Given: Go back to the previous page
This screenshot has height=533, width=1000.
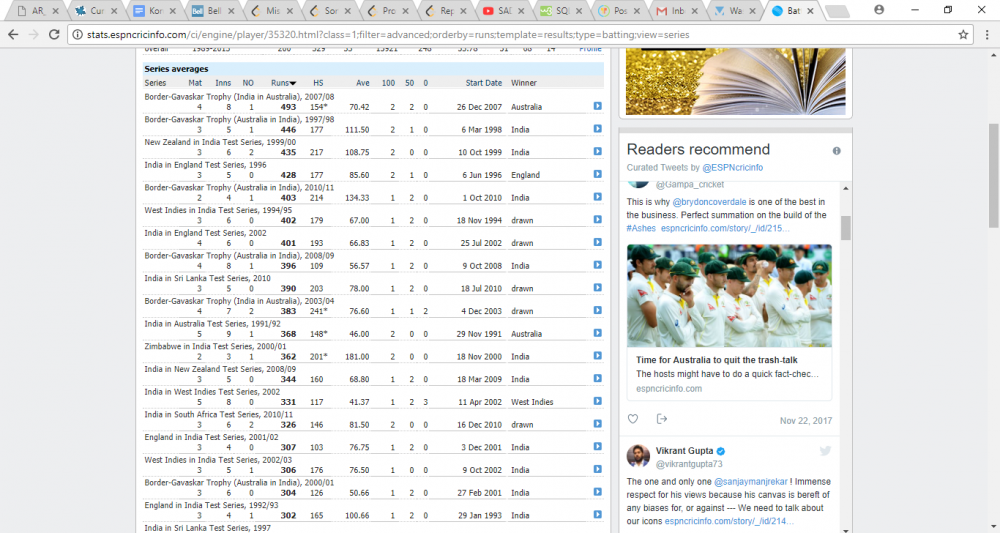Looking at the screenshot, I should click(x=13, y=34).
